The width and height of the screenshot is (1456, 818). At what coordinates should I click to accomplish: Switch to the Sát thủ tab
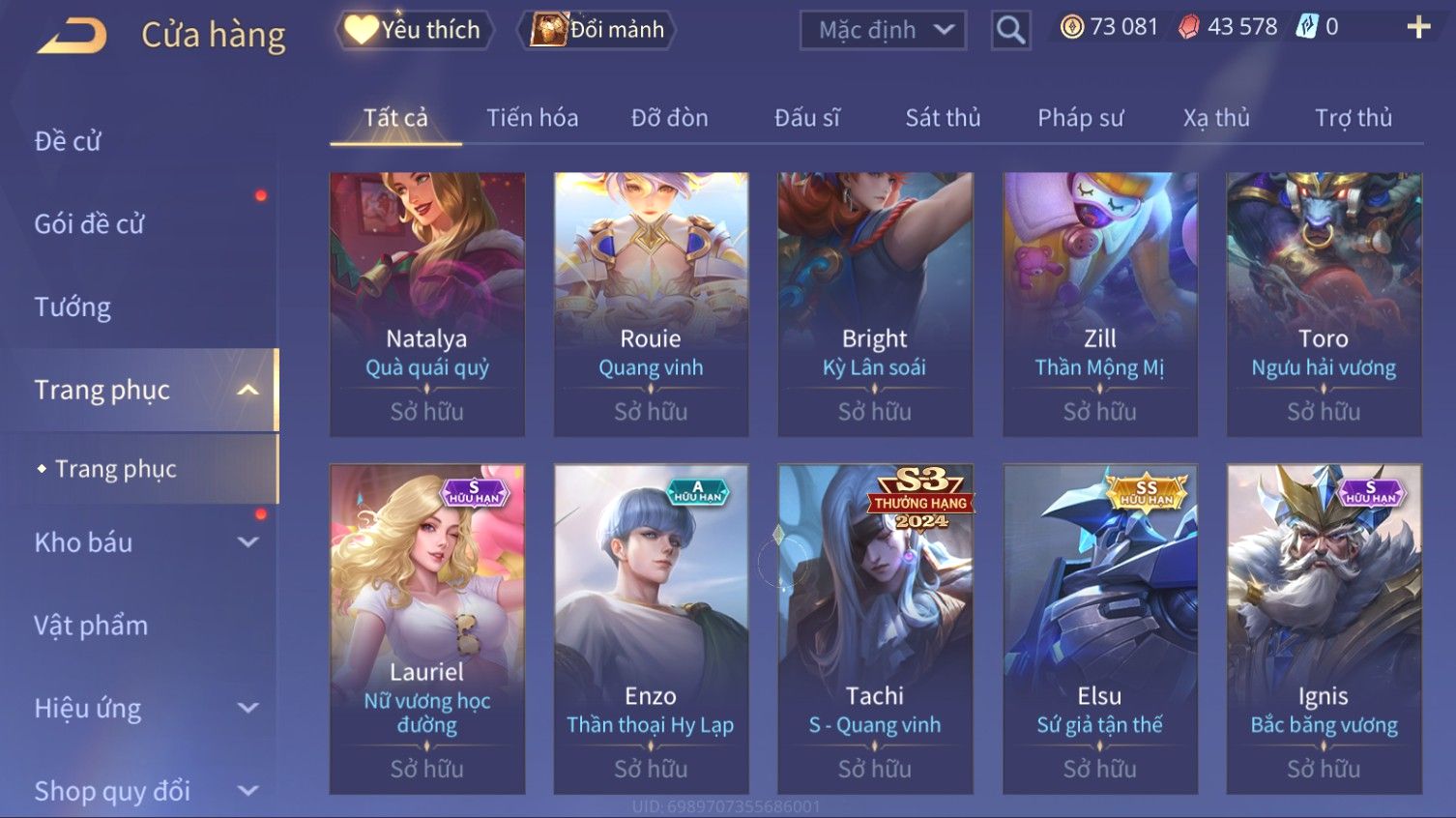click(943, 118)
